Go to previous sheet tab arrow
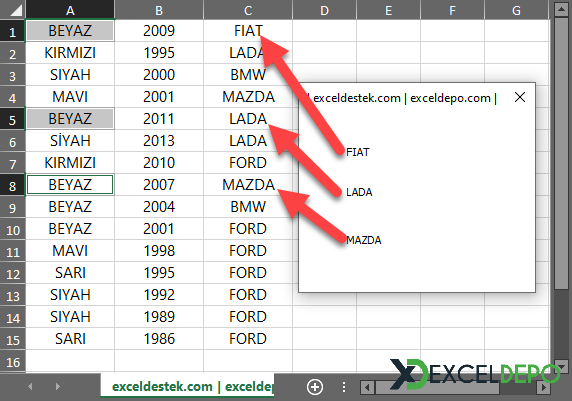The height and width of the screenshot is (401, 572). [30, 387]
